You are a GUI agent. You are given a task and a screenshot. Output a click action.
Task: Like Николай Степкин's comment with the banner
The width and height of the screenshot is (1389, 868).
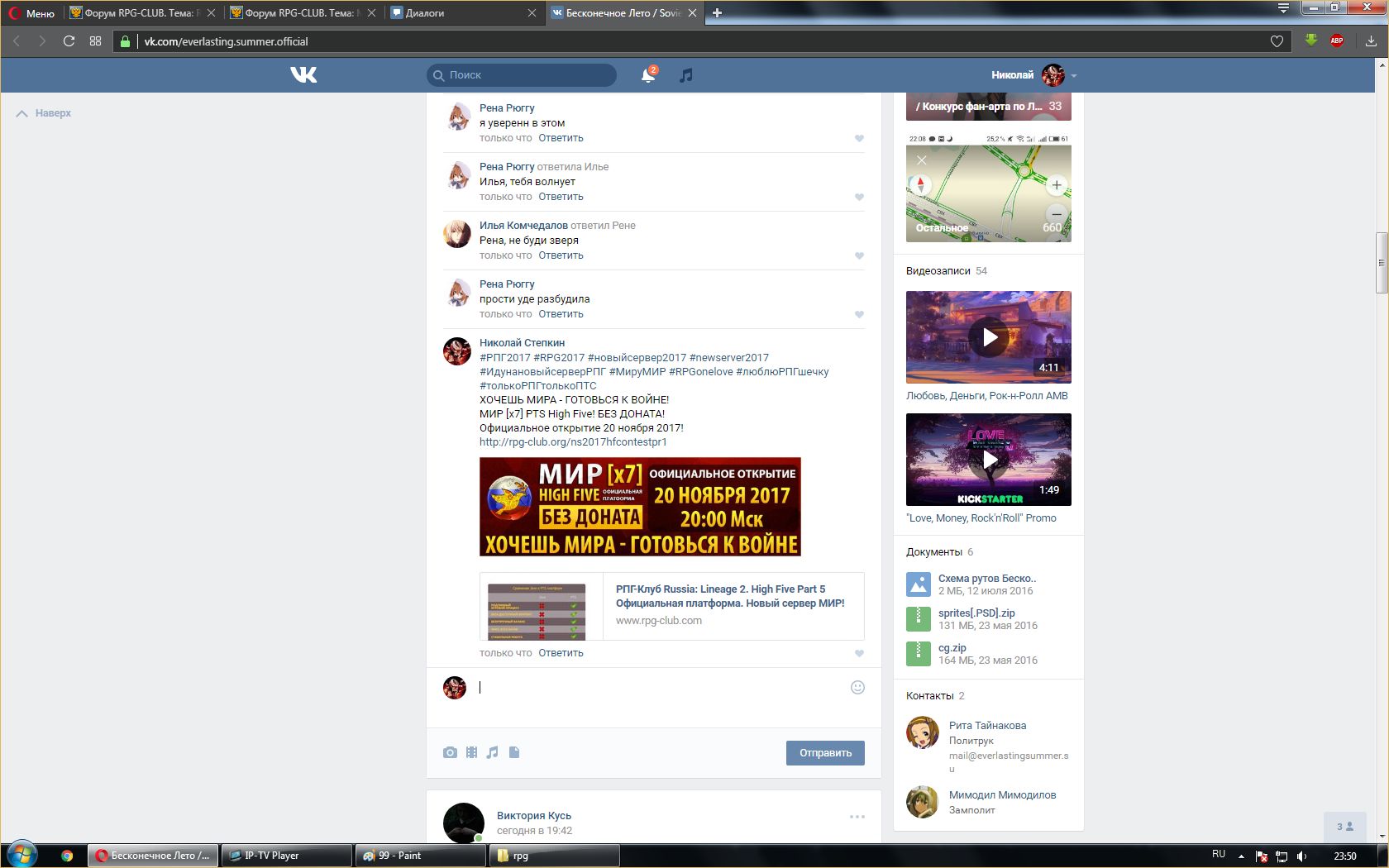coord(859,653)
